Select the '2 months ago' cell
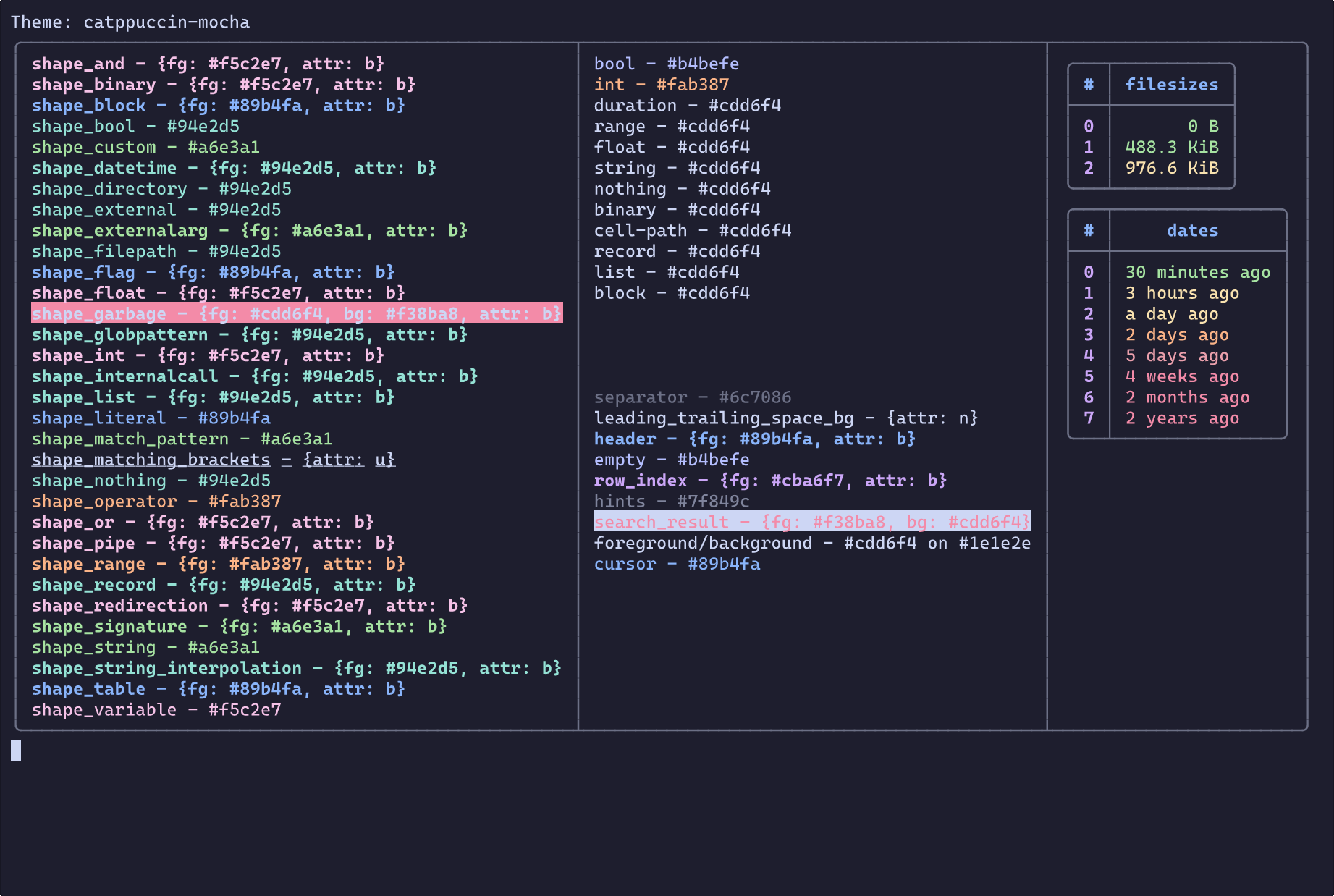The height and width of the screenshot is (896, 1334). coord(1187,397)
